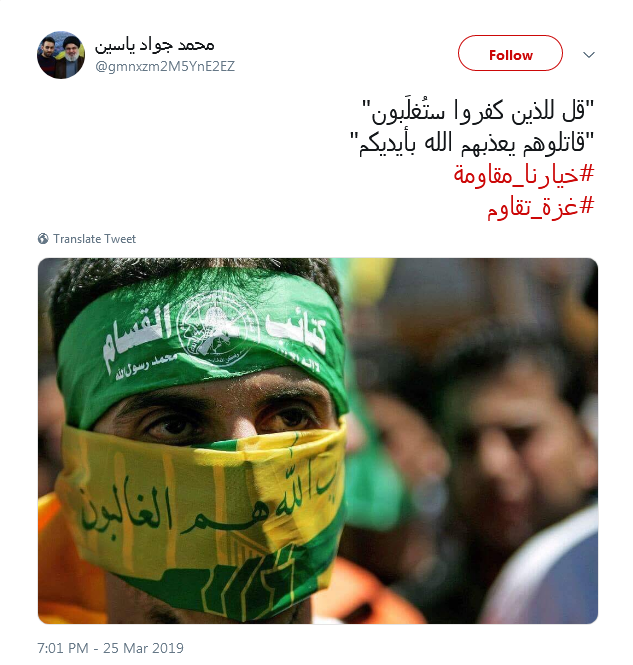Open hashtag #خيارنا_مقاومة
The height and width of the screenshot is (665, 633).
[524, 175]
